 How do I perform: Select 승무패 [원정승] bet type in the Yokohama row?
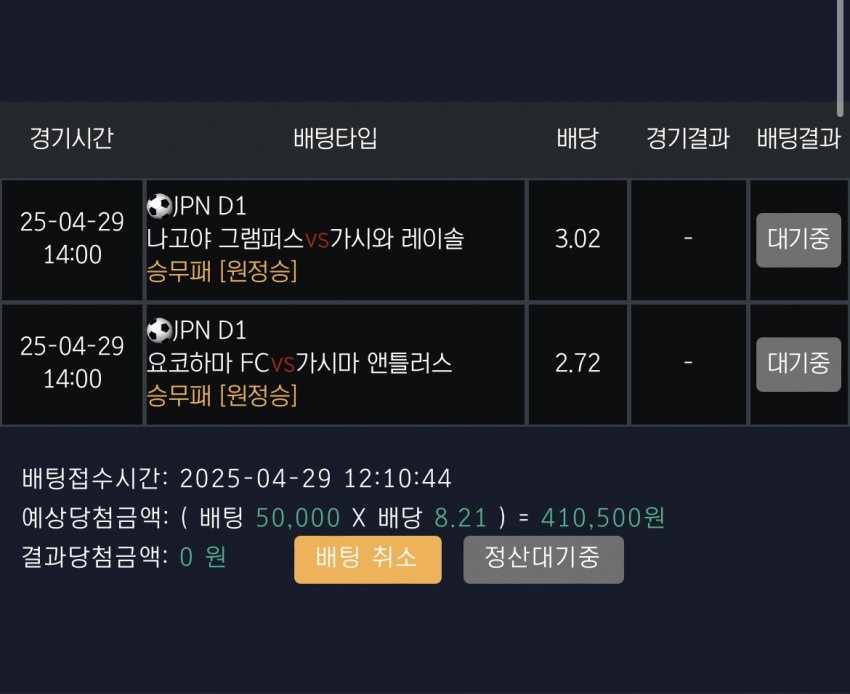pos(222,395)
